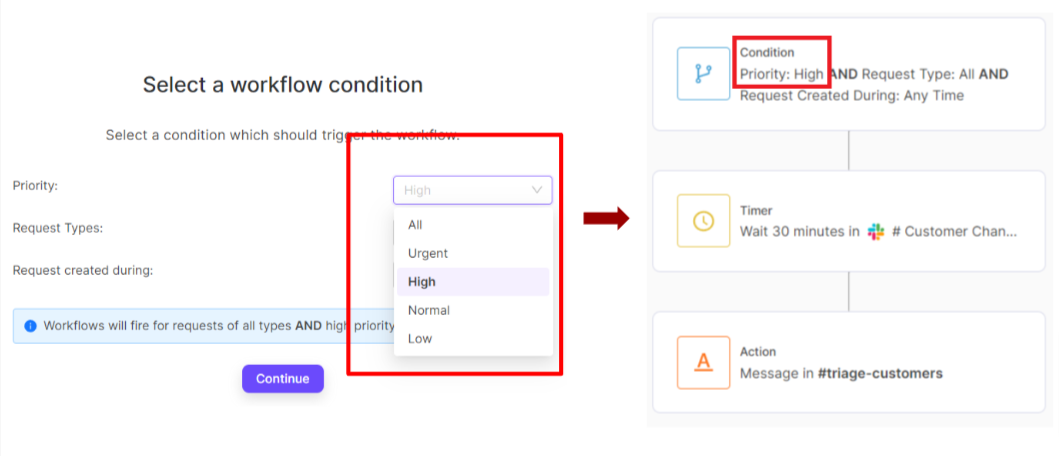The image size is (1059, 456).
Task: Choose Urgent priority option
Action: click(x=428, y=253)
